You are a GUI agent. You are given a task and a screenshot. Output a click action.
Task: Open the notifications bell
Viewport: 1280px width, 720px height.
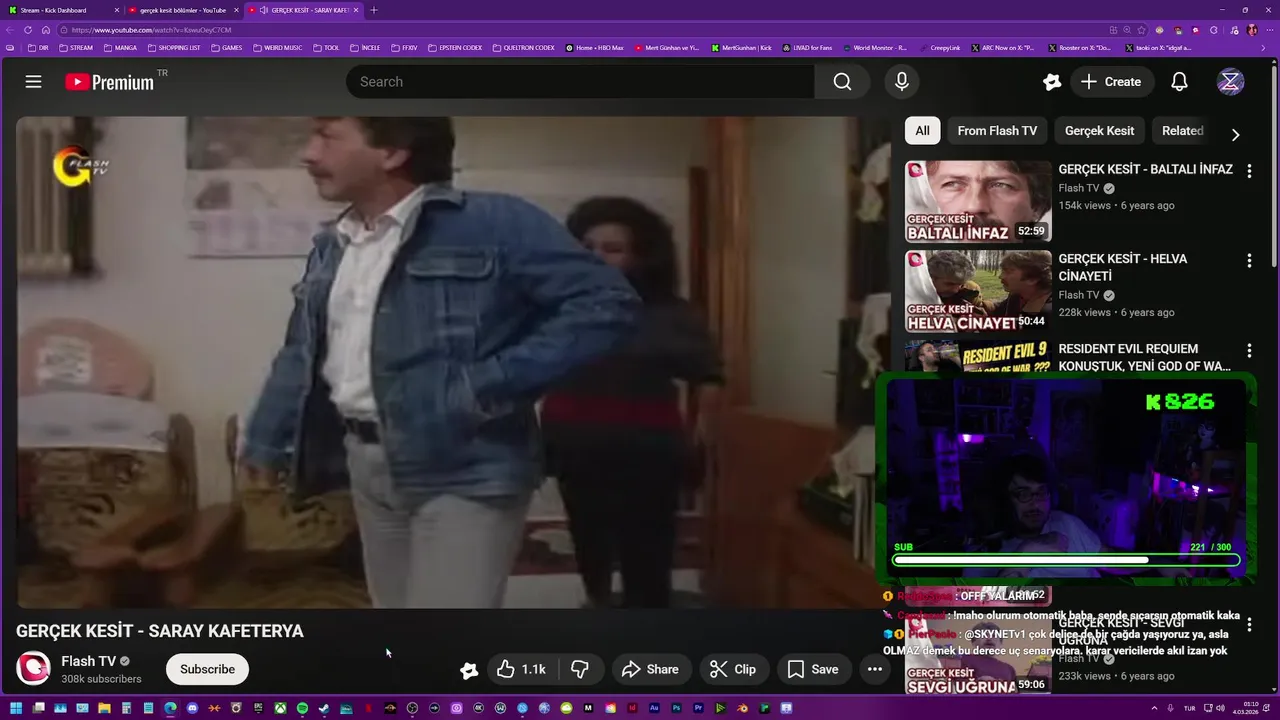[1179, 82]
